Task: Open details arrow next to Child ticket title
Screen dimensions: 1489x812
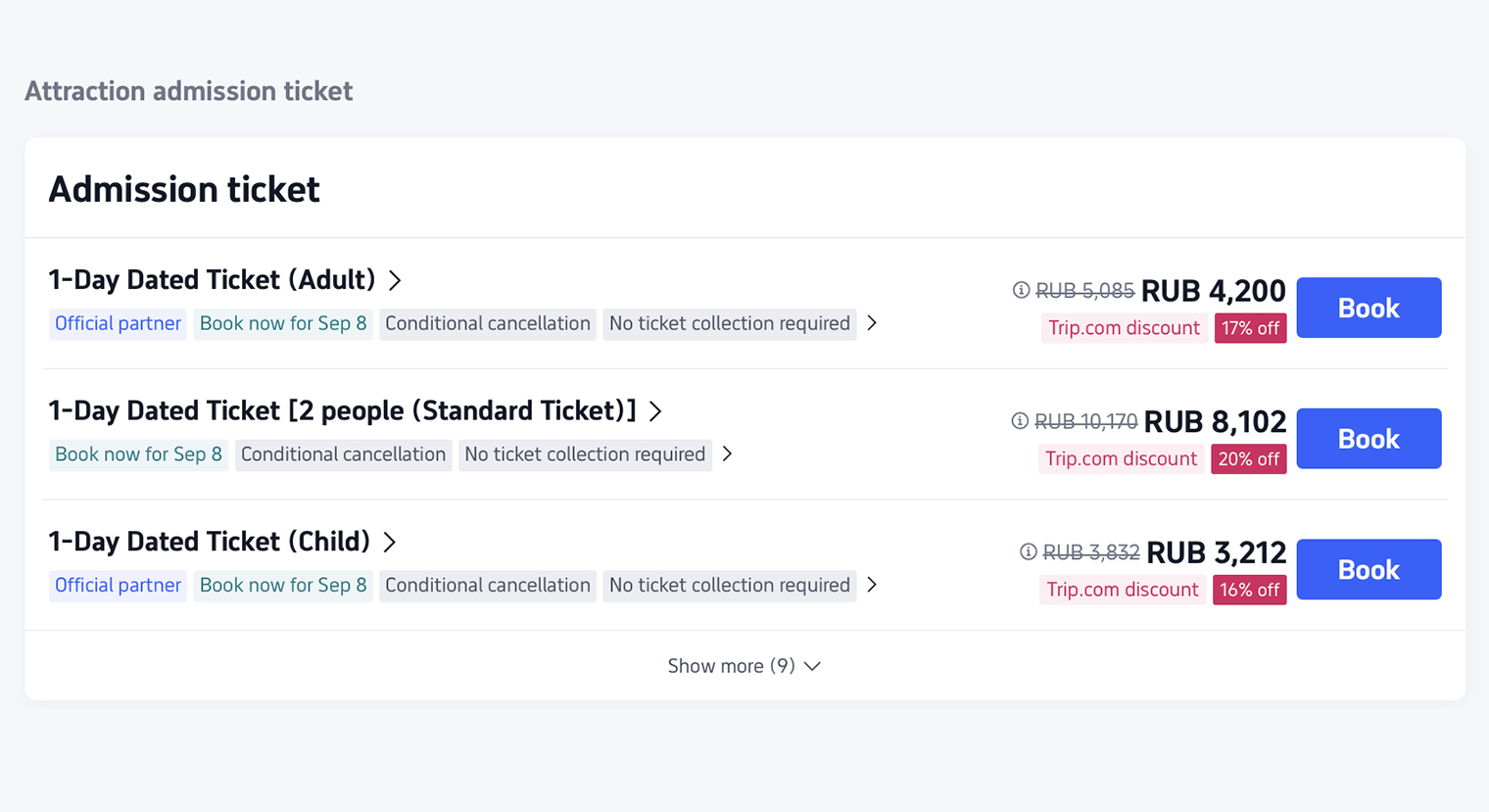Action: [389, 542]
